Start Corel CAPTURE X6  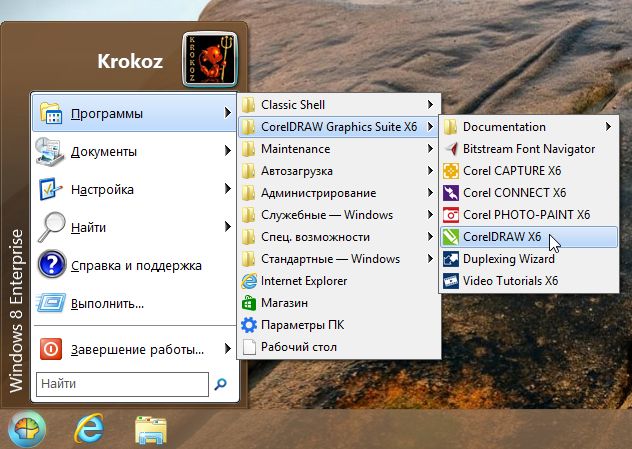[511, 171]
